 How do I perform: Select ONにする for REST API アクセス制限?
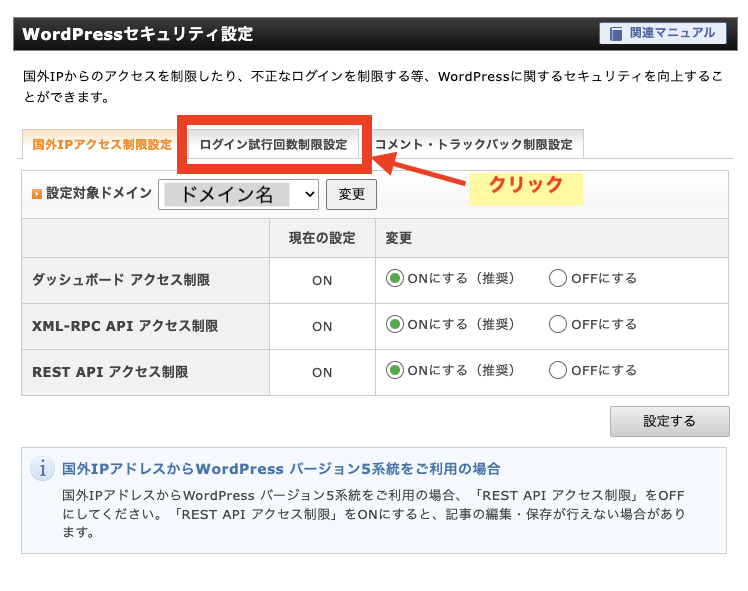point(395,370)
